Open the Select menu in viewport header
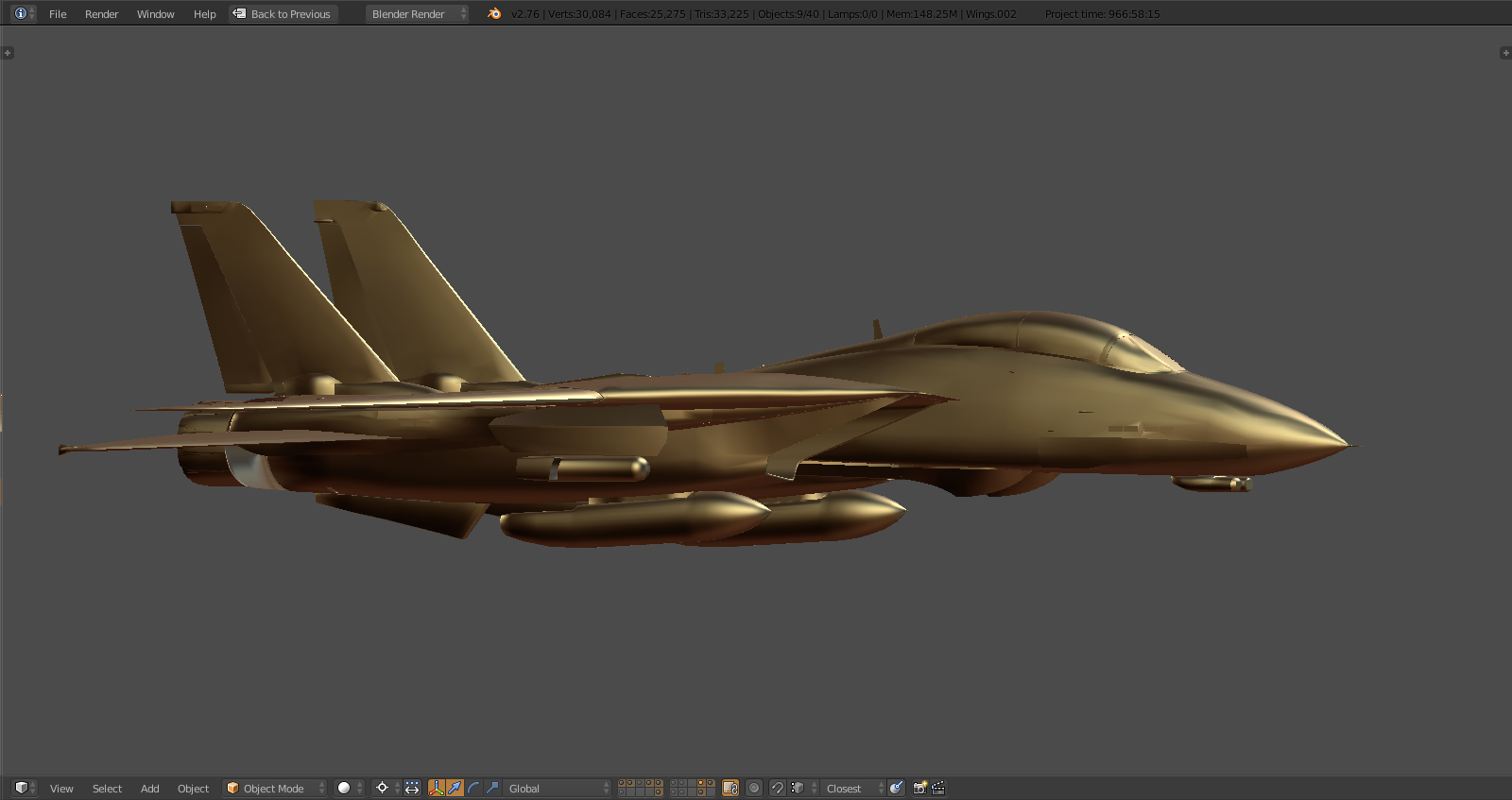The image size is (1512, 800). click(107, 789)
